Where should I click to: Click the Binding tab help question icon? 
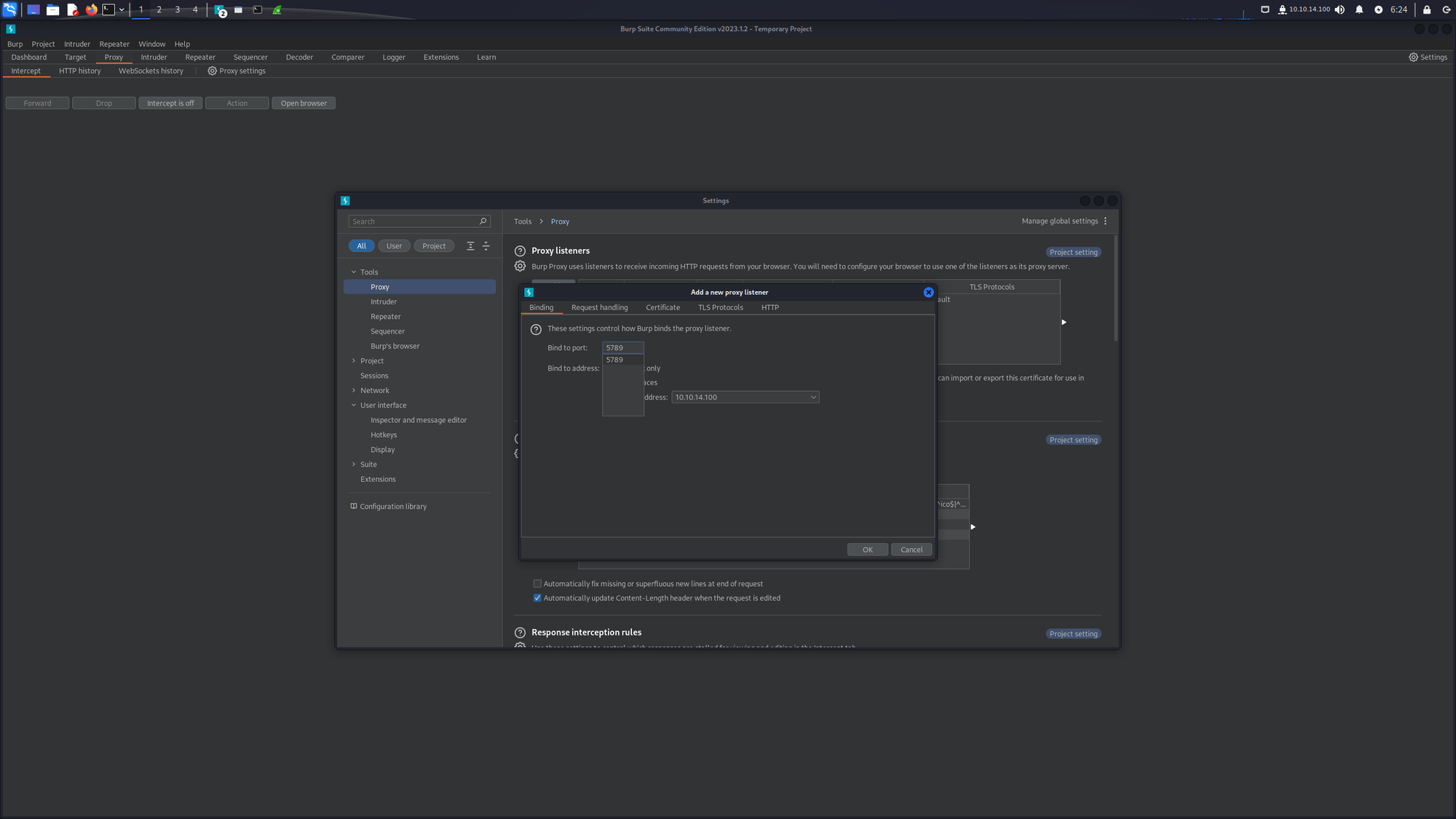tap(536, 329)
